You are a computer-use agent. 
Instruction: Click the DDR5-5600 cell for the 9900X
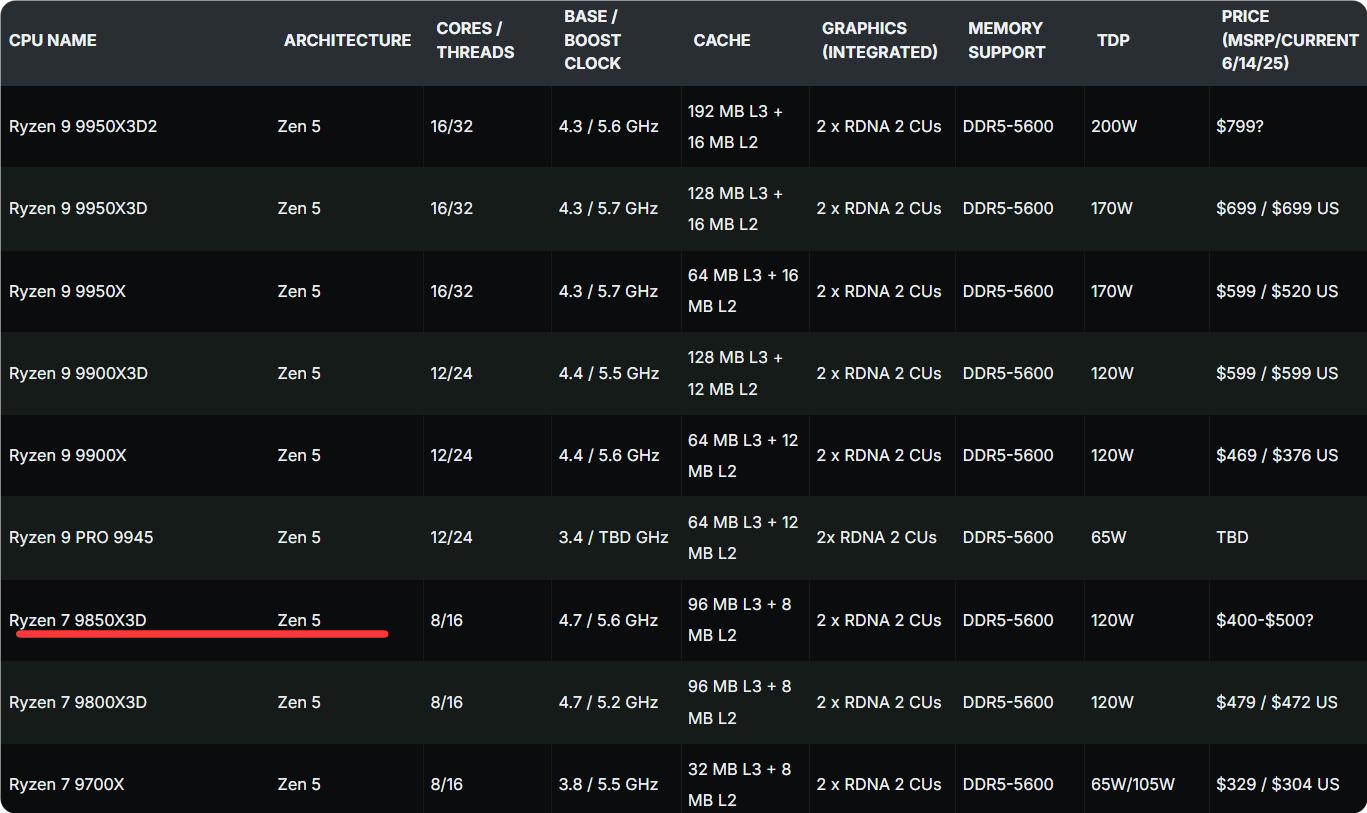point(1008,455)
